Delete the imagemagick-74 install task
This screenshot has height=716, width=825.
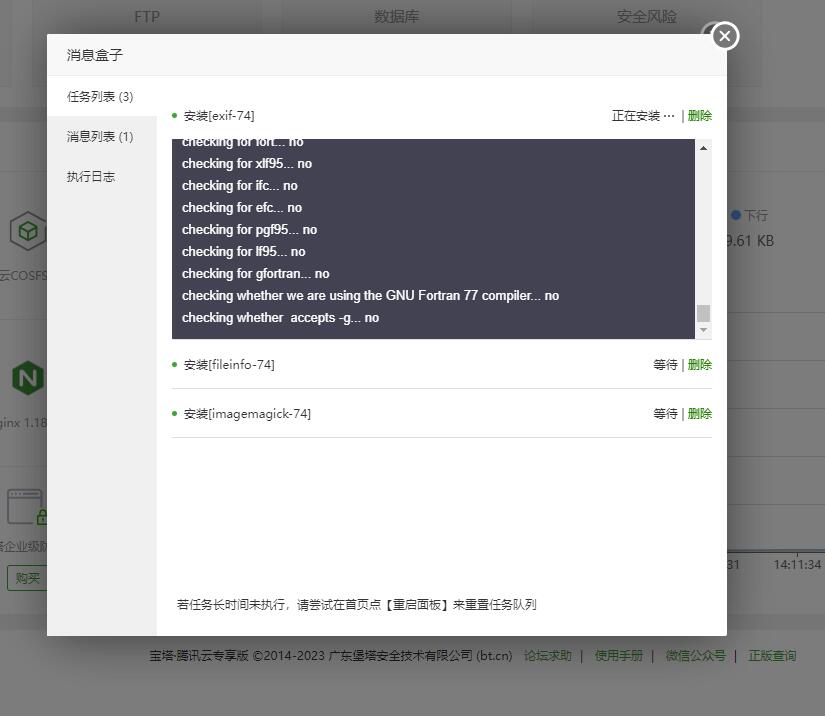[699, 413]
